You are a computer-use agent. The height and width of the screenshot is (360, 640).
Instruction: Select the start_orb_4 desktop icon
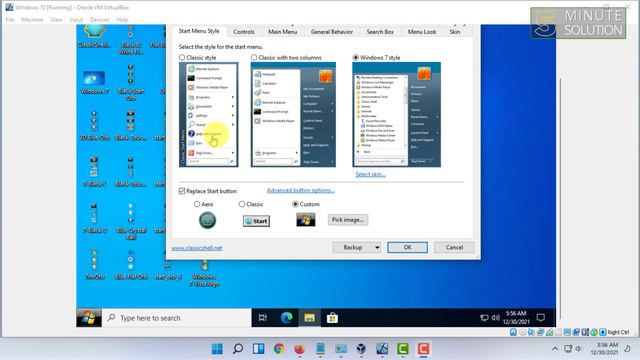click(167, 271)
